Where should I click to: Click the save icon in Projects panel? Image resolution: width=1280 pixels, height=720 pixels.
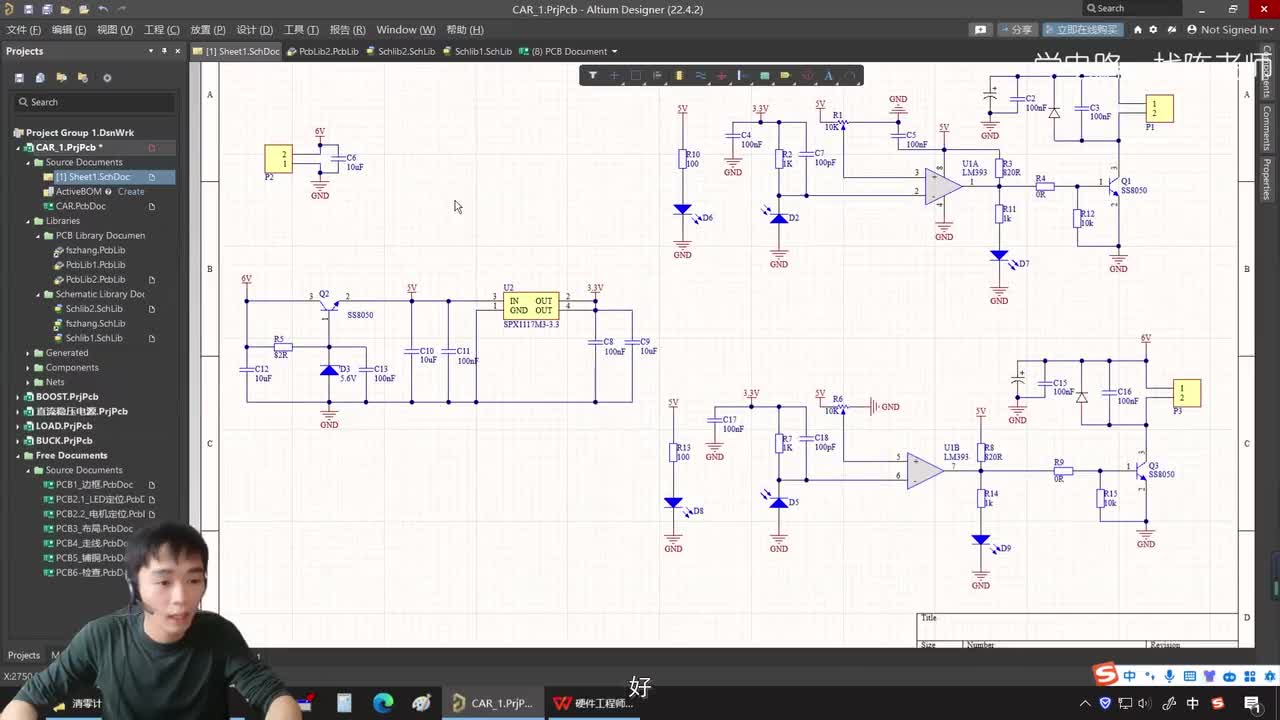click(x=19, y=77)
